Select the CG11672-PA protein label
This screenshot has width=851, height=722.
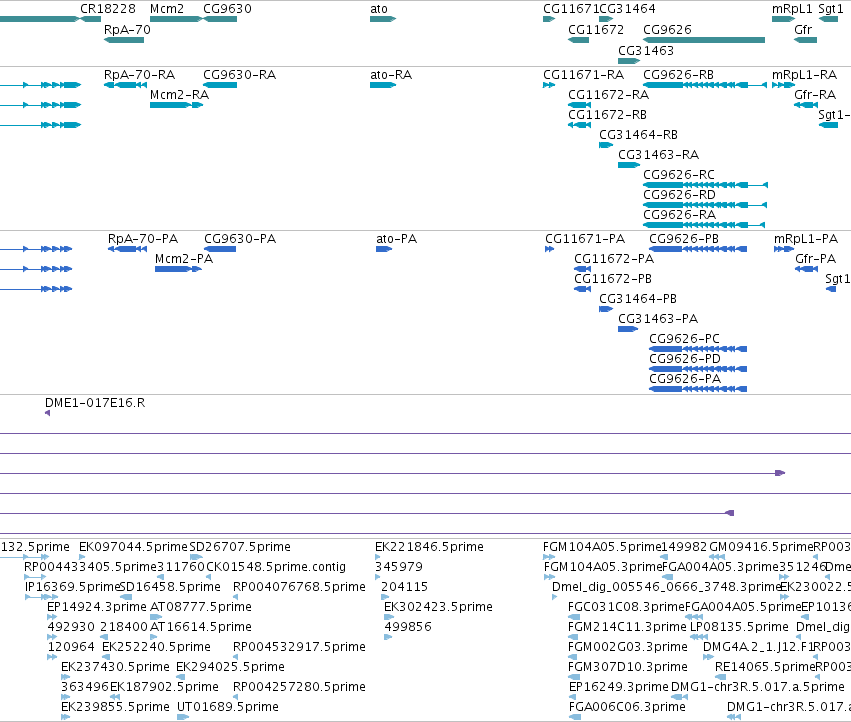tap(614, 259)
